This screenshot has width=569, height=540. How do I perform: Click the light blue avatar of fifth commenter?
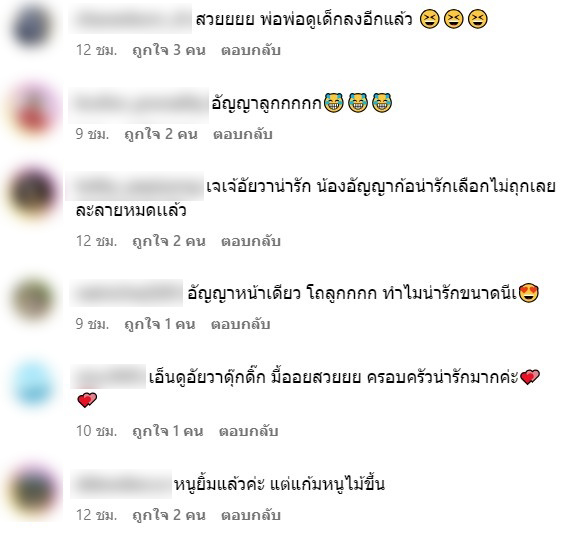[33, 385]
